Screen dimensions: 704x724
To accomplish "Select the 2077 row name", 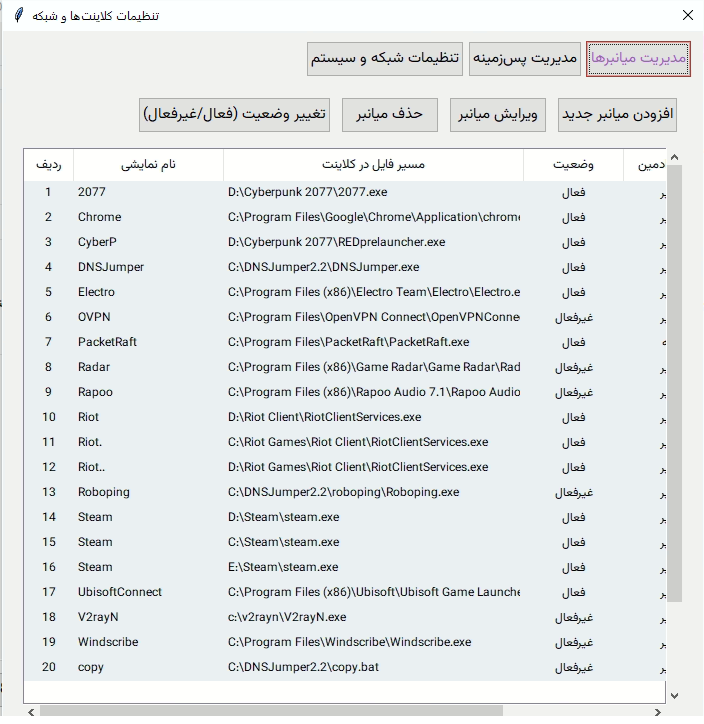I will pyautogui.click(x=91, y=192).
